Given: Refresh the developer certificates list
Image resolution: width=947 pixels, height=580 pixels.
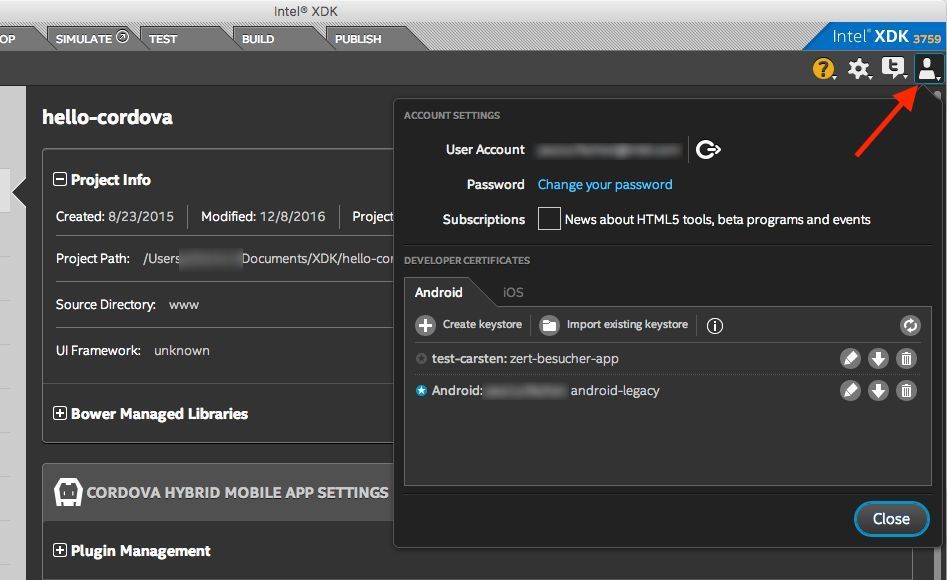Looking at the screenshot, I should [910, 325].
